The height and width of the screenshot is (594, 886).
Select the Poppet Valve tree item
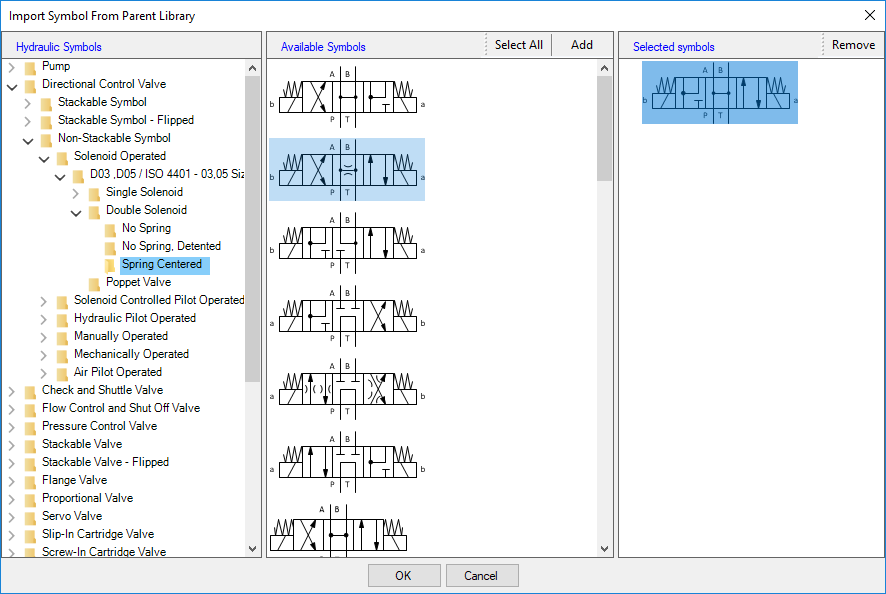click(138, 282)
